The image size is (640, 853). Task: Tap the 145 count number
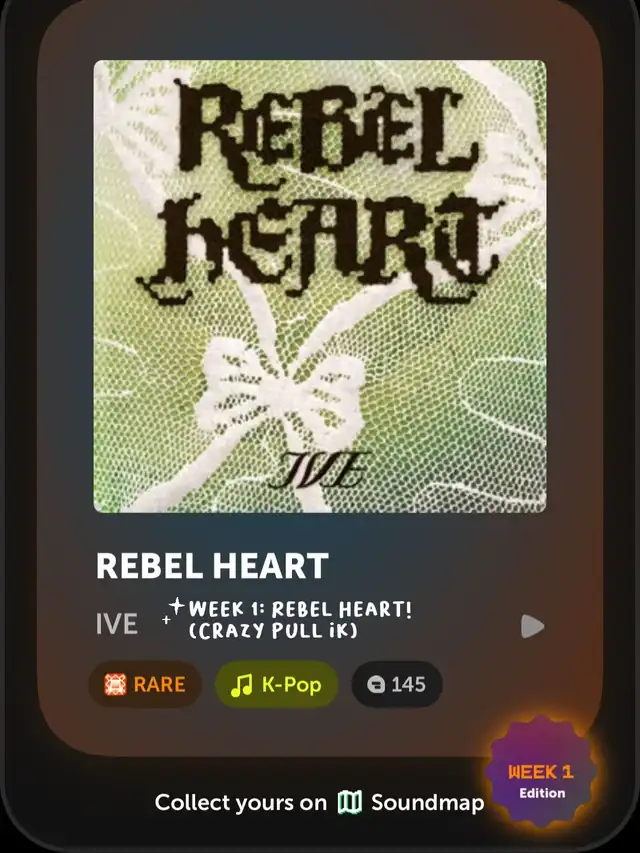[408, 684]
